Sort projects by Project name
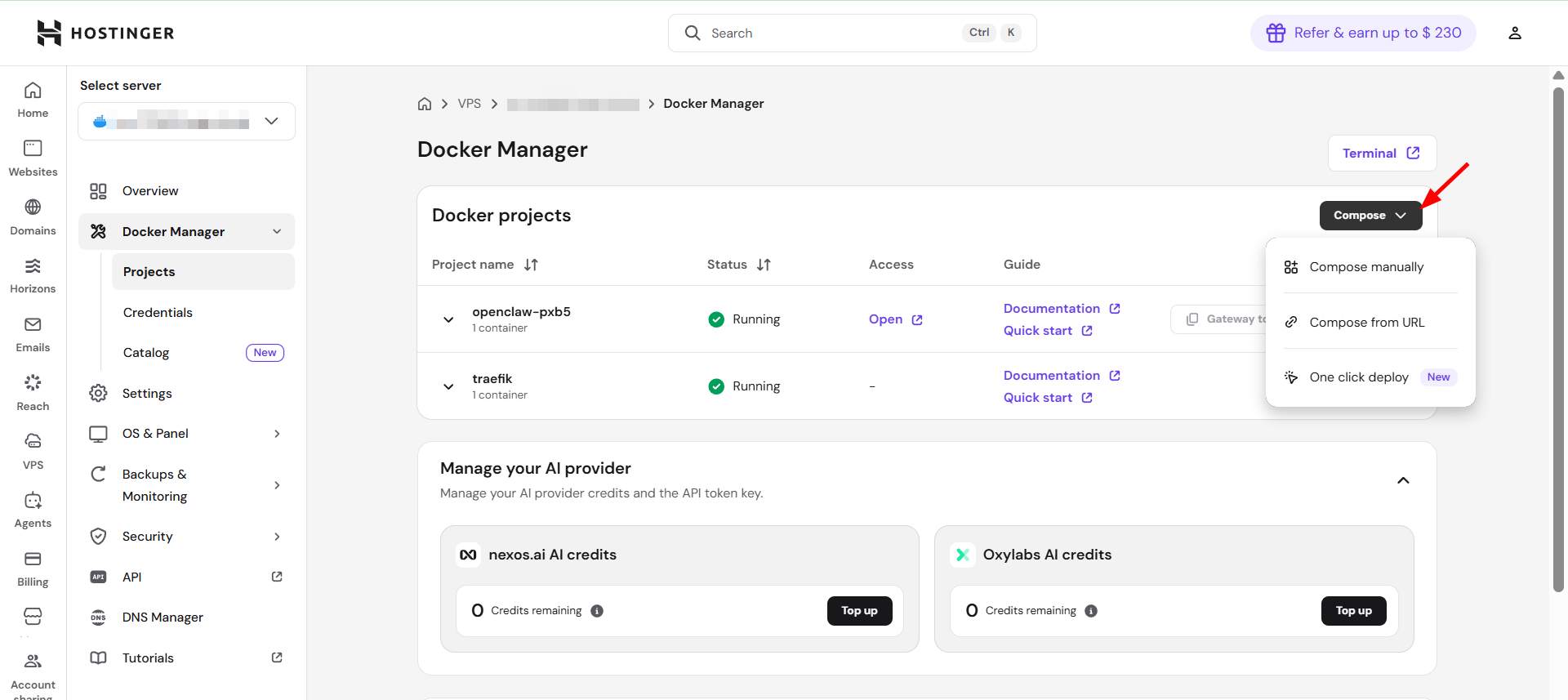The height and width of the screenshot is (700, 1568). [531, 265]
